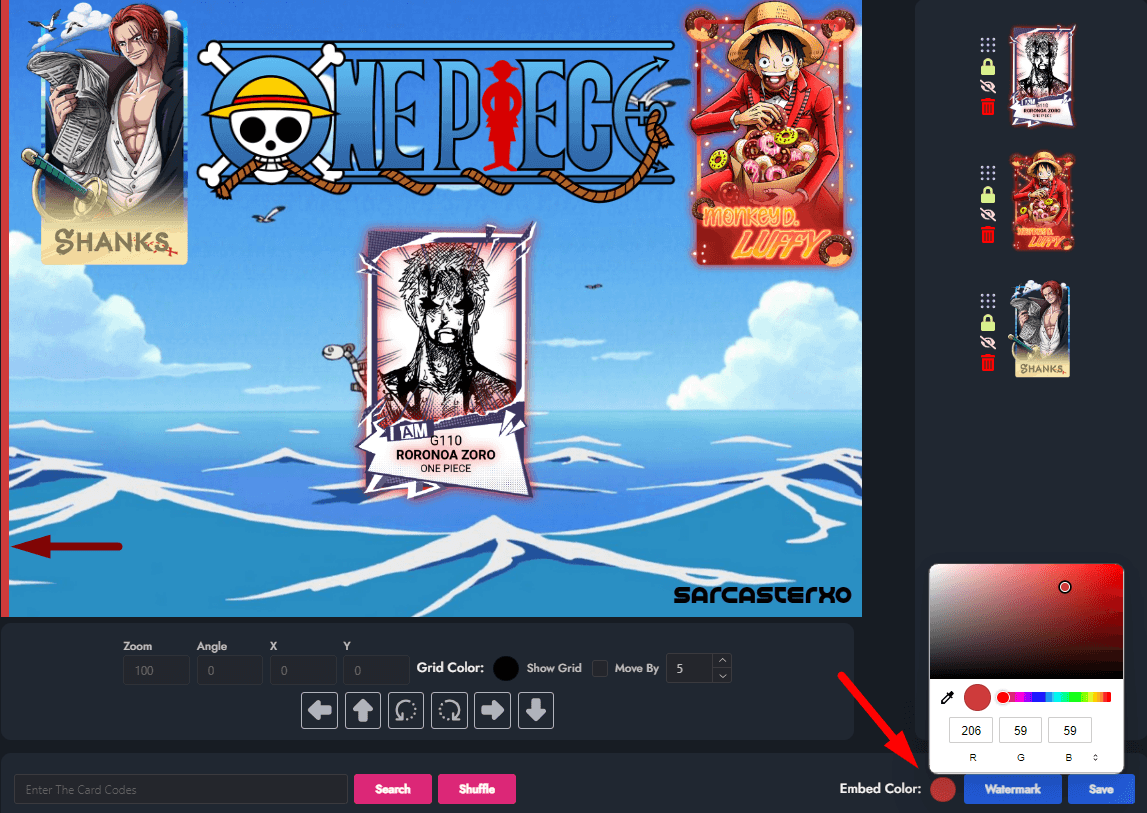Edit the G value field in the picker

pos(1020,730)
